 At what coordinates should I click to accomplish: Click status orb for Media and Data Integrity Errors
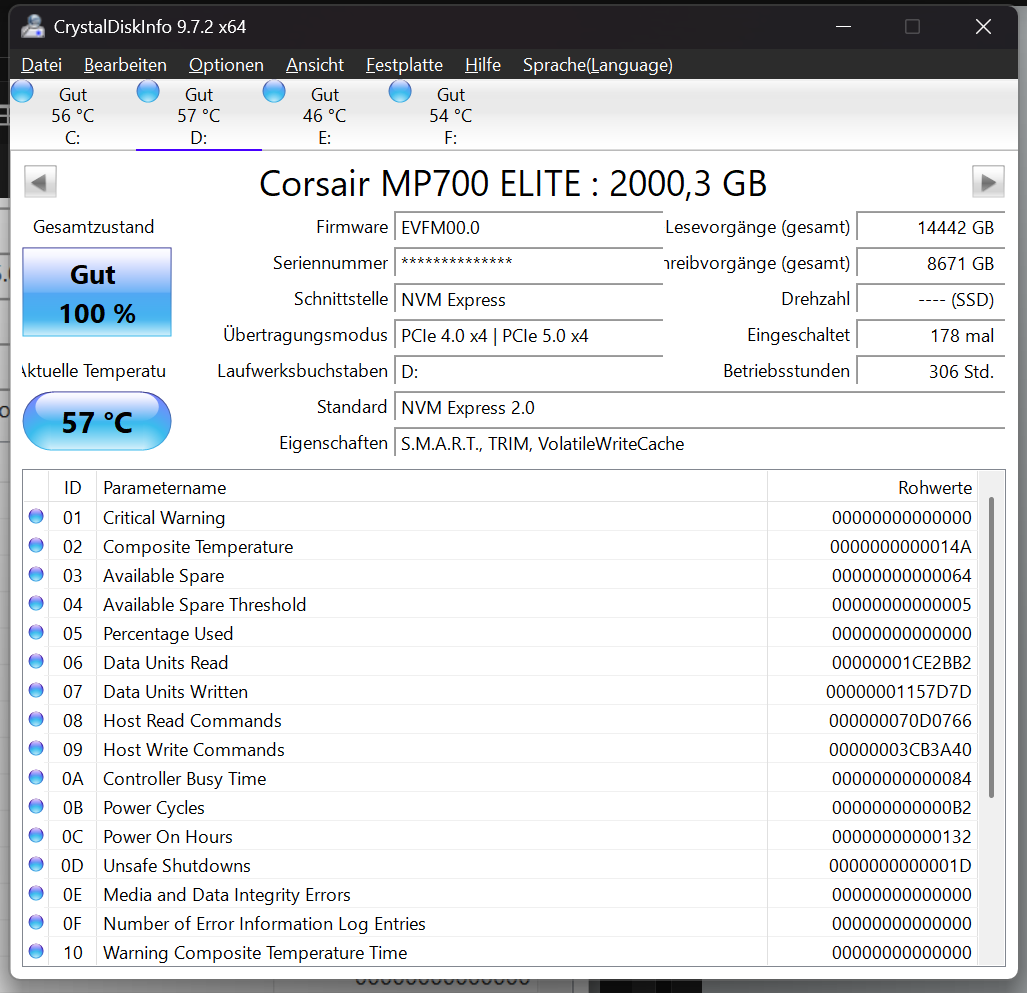[36, 893]
